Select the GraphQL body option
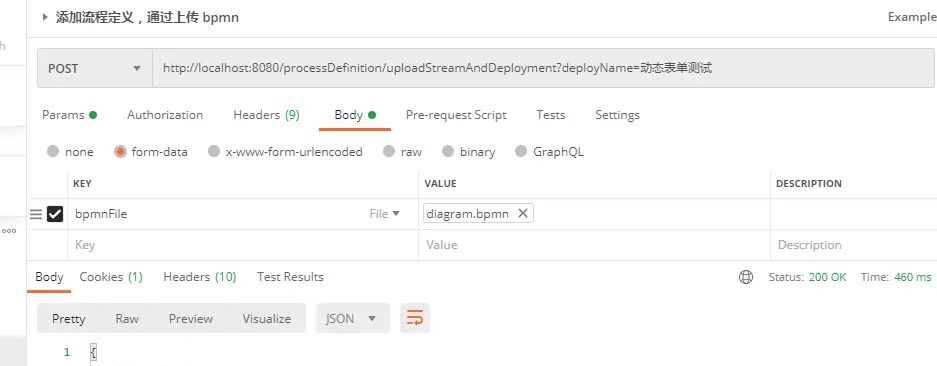 522,151
